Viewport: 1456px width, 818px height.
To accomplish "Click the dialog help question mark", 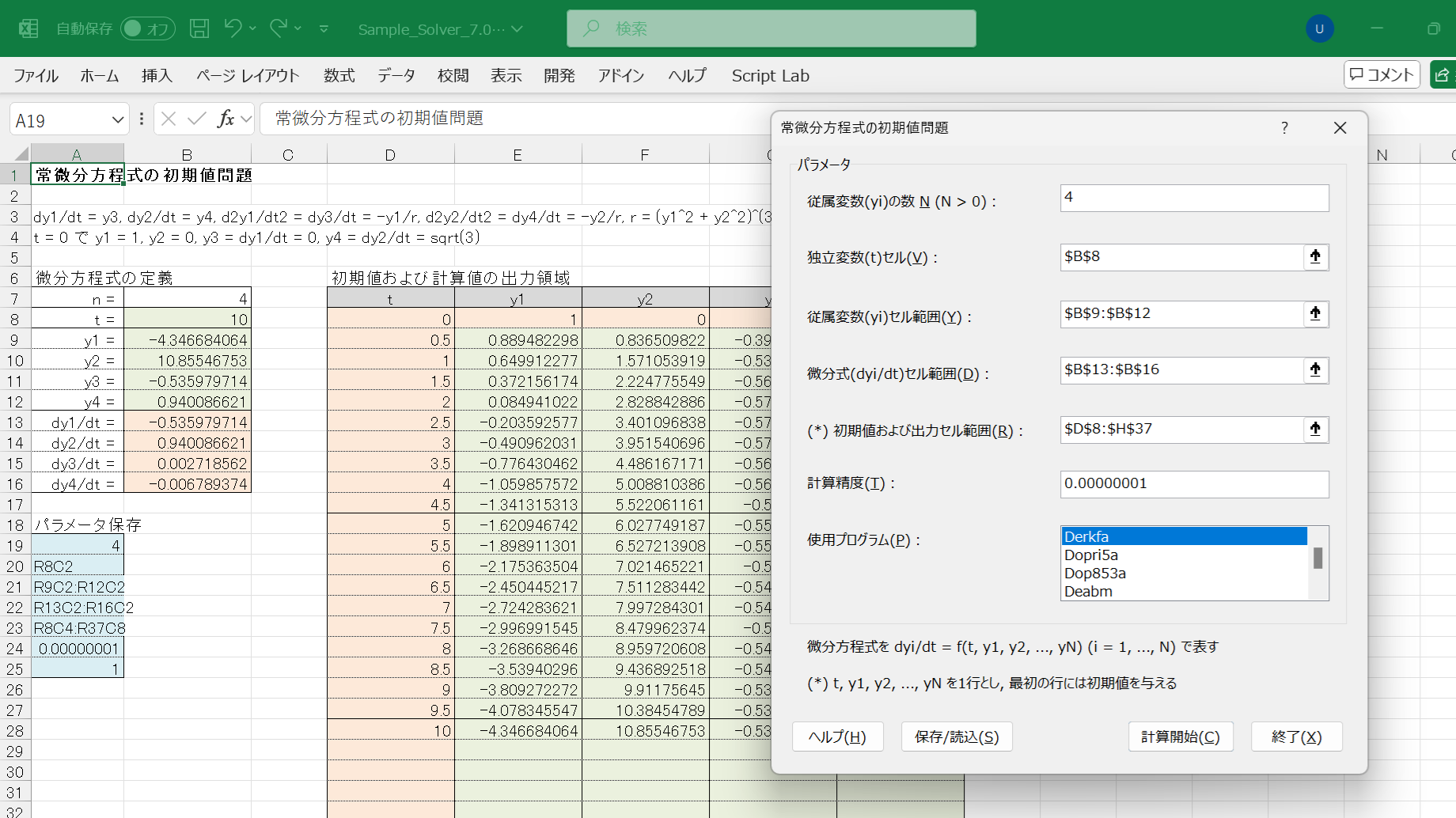I will click(x=1284, y=128).
